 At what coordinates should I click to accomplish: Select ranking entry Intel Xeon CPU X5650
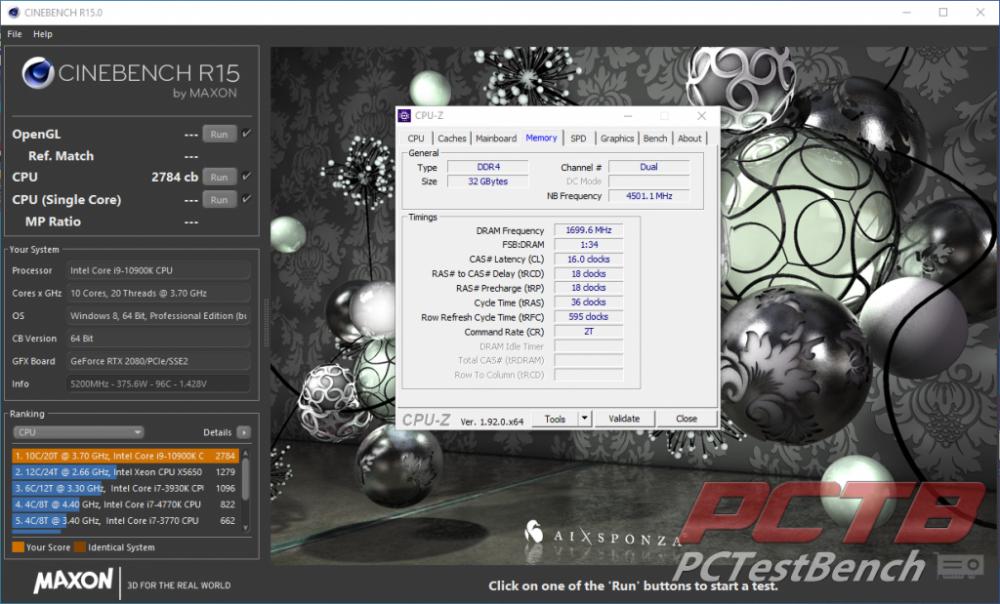[x=125, y=472]
